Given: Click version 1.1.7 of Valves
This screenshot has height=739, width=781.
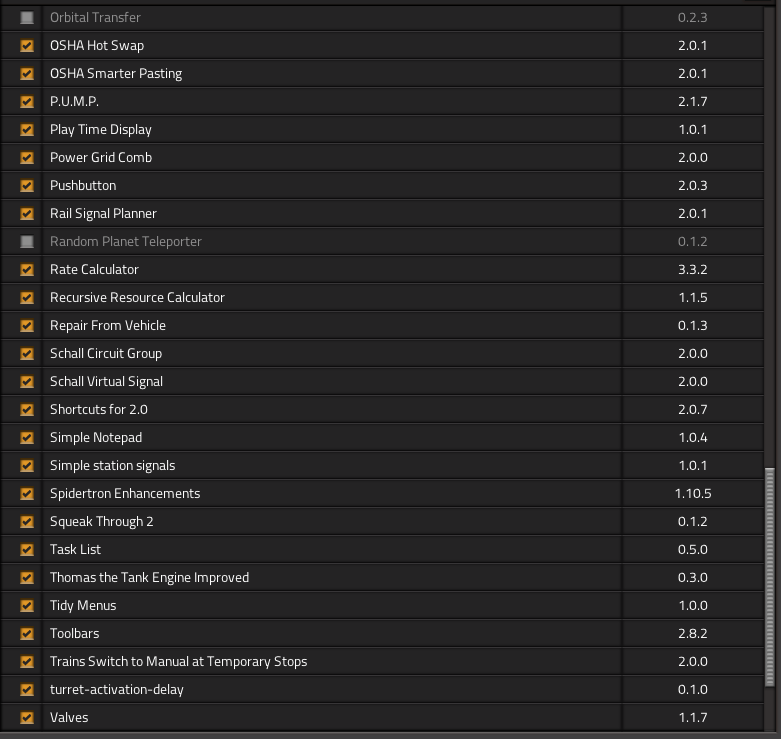Looking at the screenshot, I should [693, 717].
